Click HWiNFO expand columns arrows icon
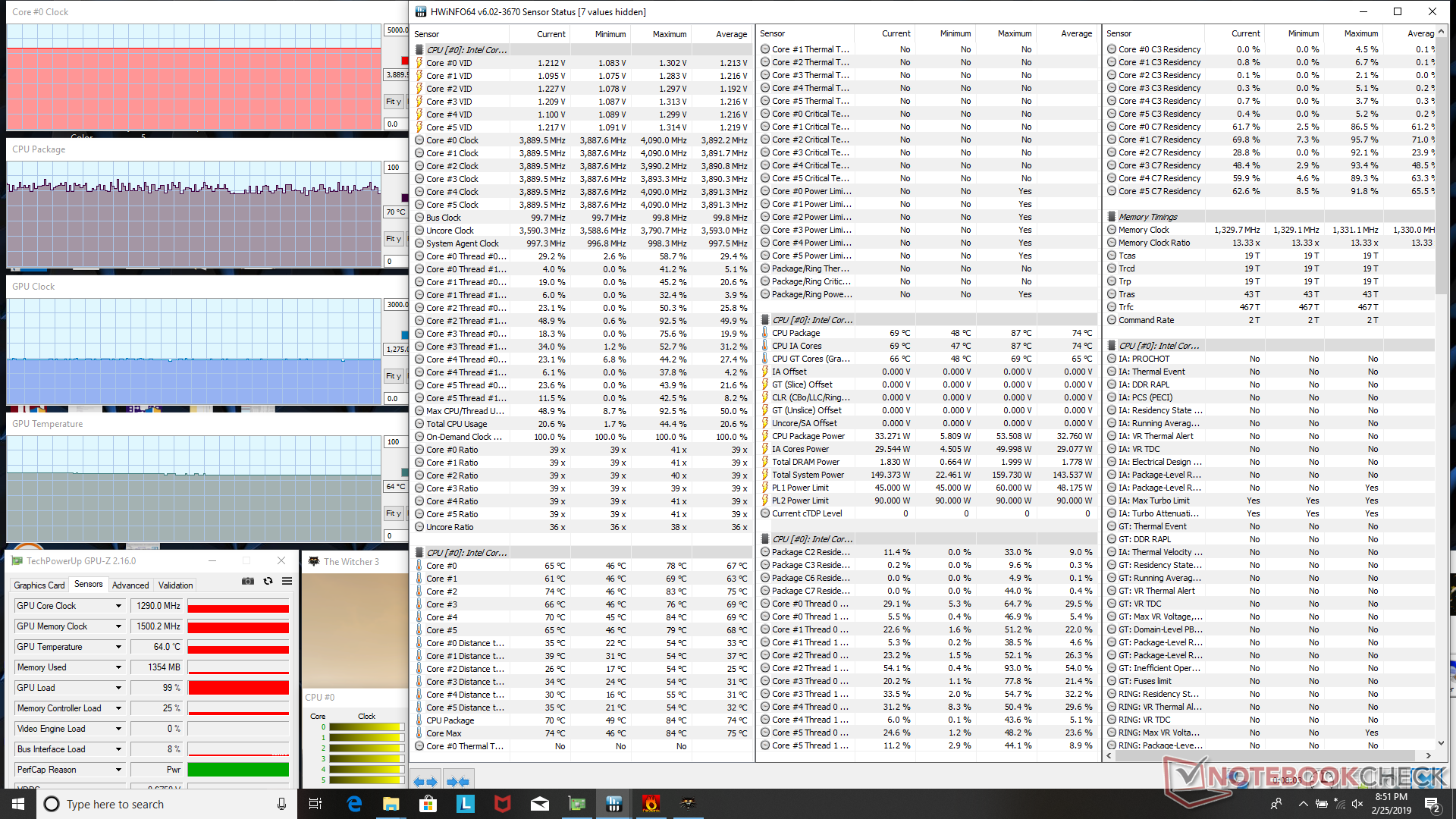The image size is (1456, 819). pyautogui.click(x=425, y=781)
